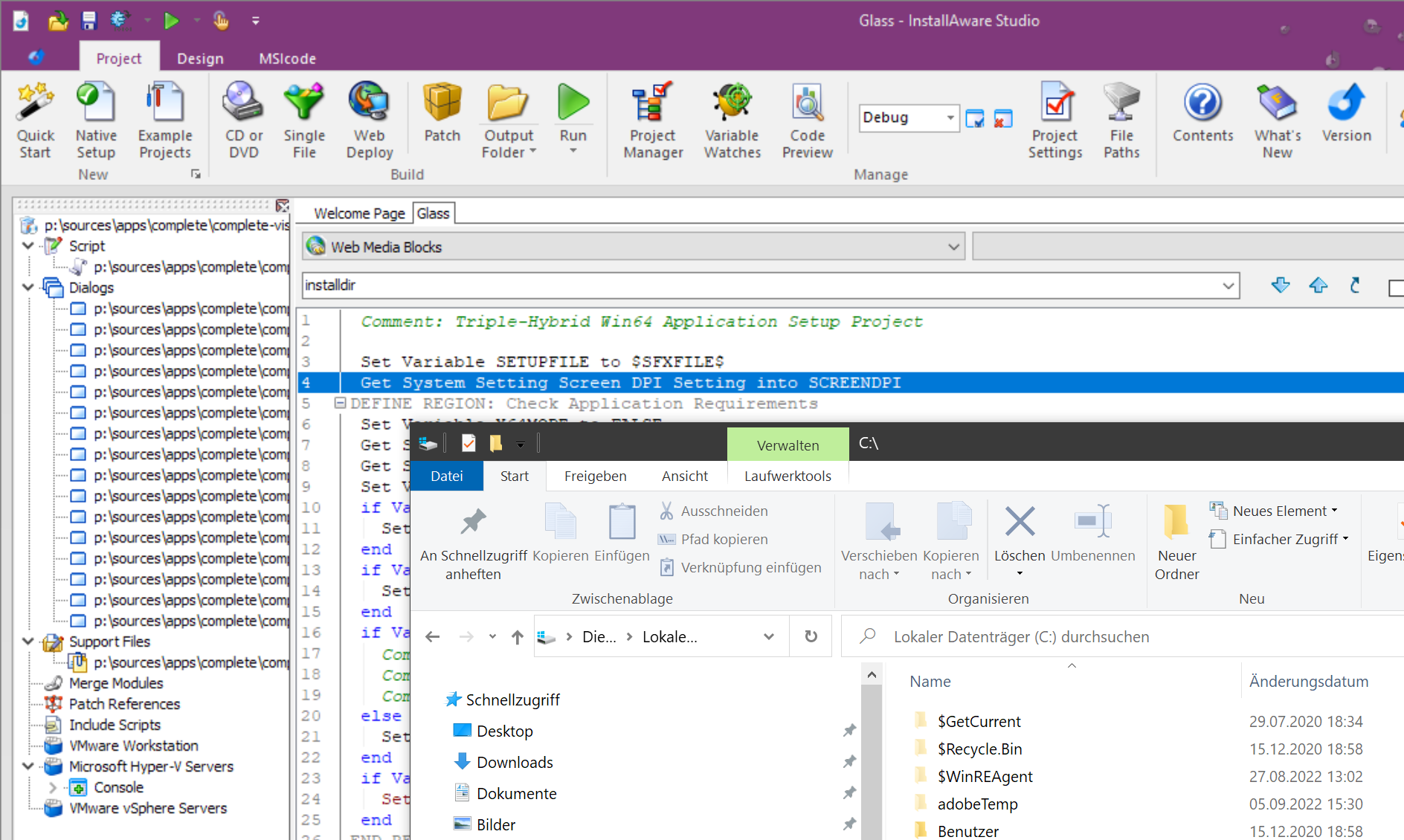Open the Debug configuration dropdown
This screenshot has width=1404, height=840.
[x=950, y=118]
